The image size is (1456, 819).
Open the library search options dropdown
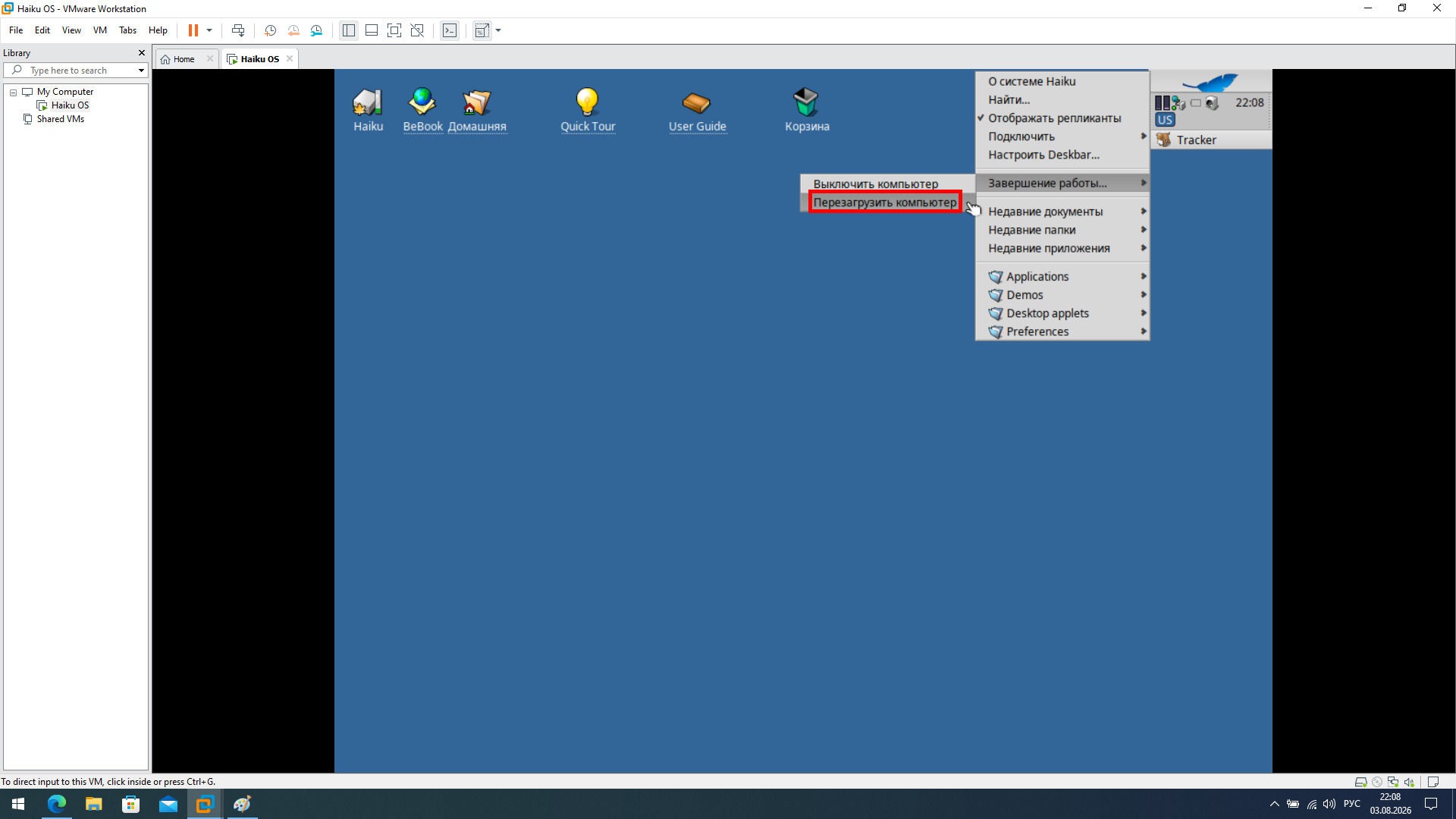141,71
